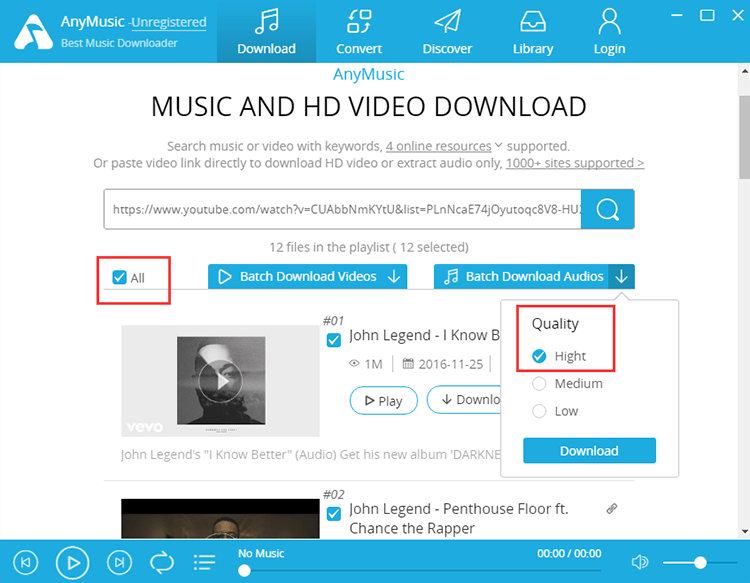Image resolution: width=750 pixels, height=583 pixels.
Task: Click the link icon beside Penthouse Floor
Action: pyautogui.click(x=612, y=508)
